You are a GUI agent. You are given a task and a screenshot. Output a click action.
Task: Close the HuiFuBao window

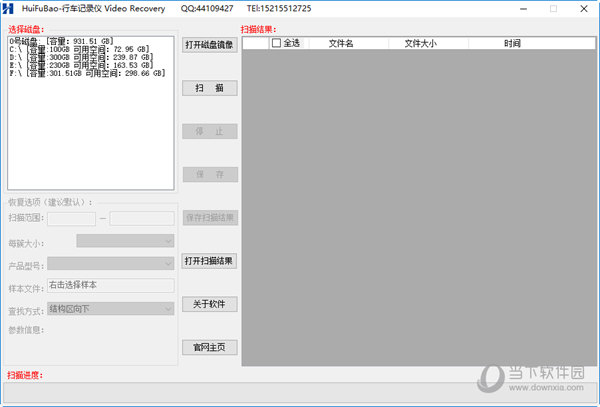584,8
